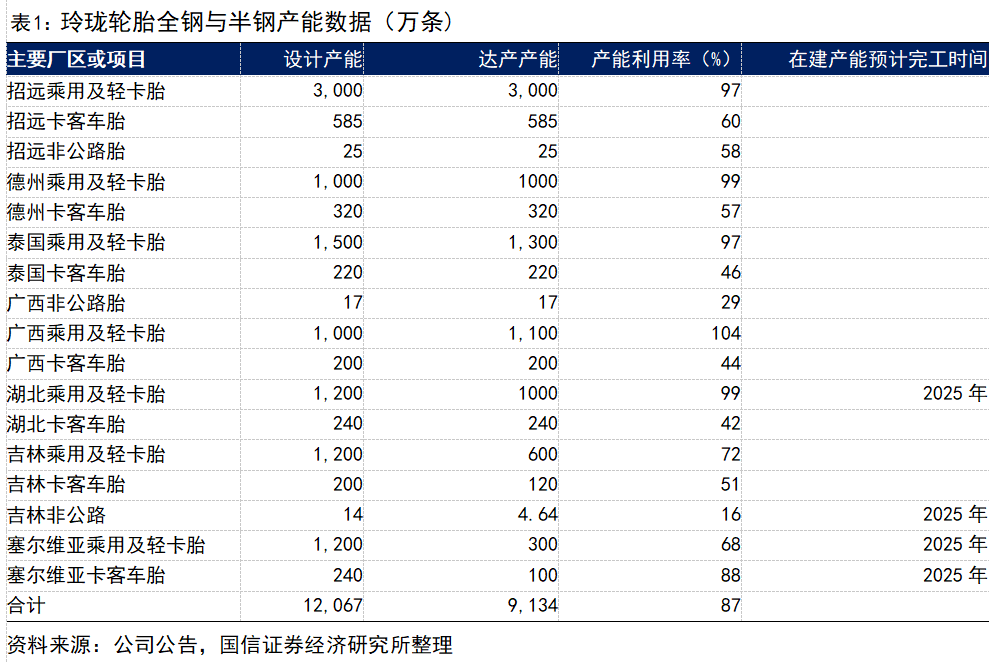Select utilization '46' in 泰国卡客车胎 row
989x663 pixels.
pyautogui.click(x=731, y=273)
